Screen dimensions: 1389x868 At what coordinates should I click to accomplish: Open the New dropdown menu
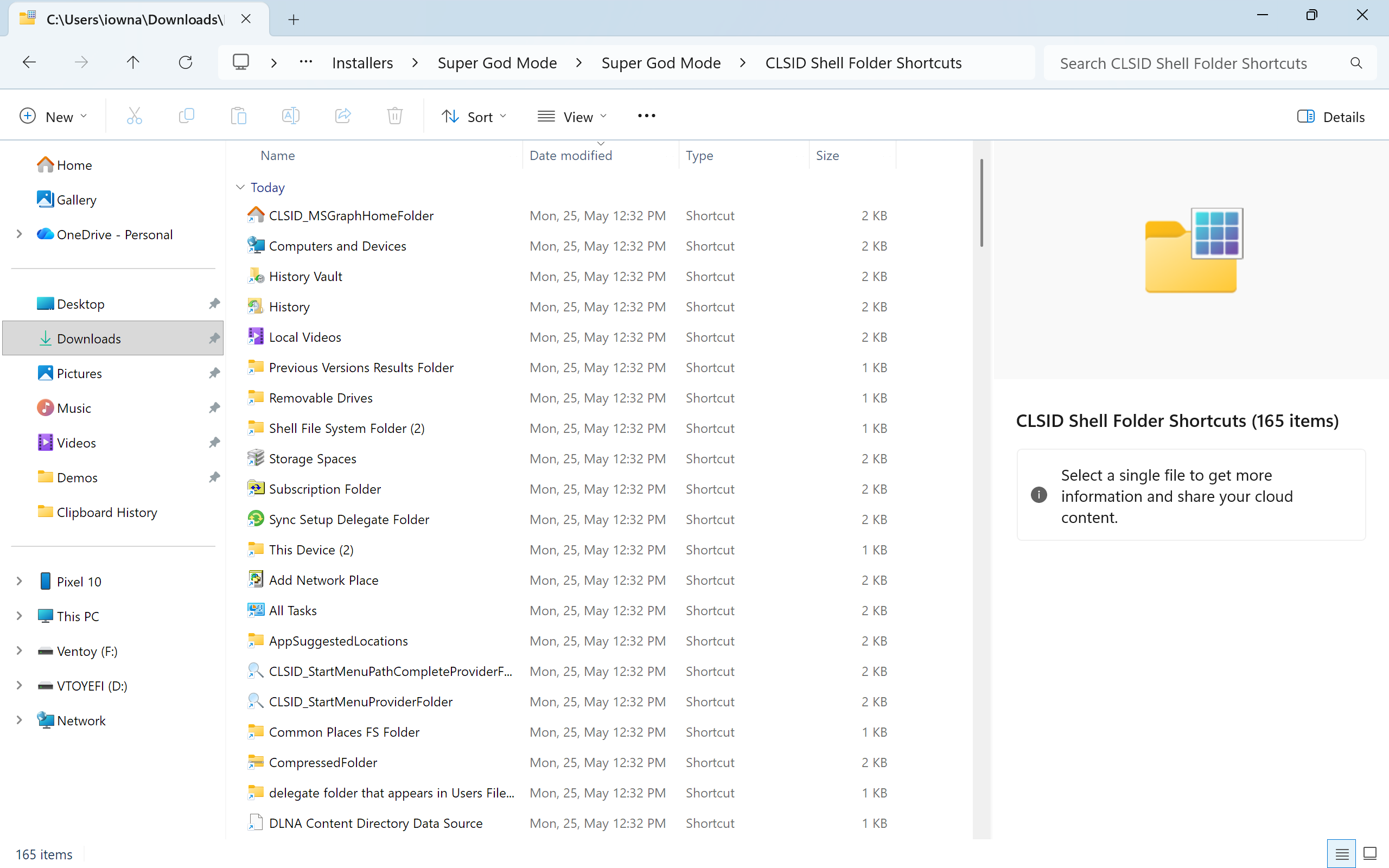pyautogui.click(x=53, y=117)
